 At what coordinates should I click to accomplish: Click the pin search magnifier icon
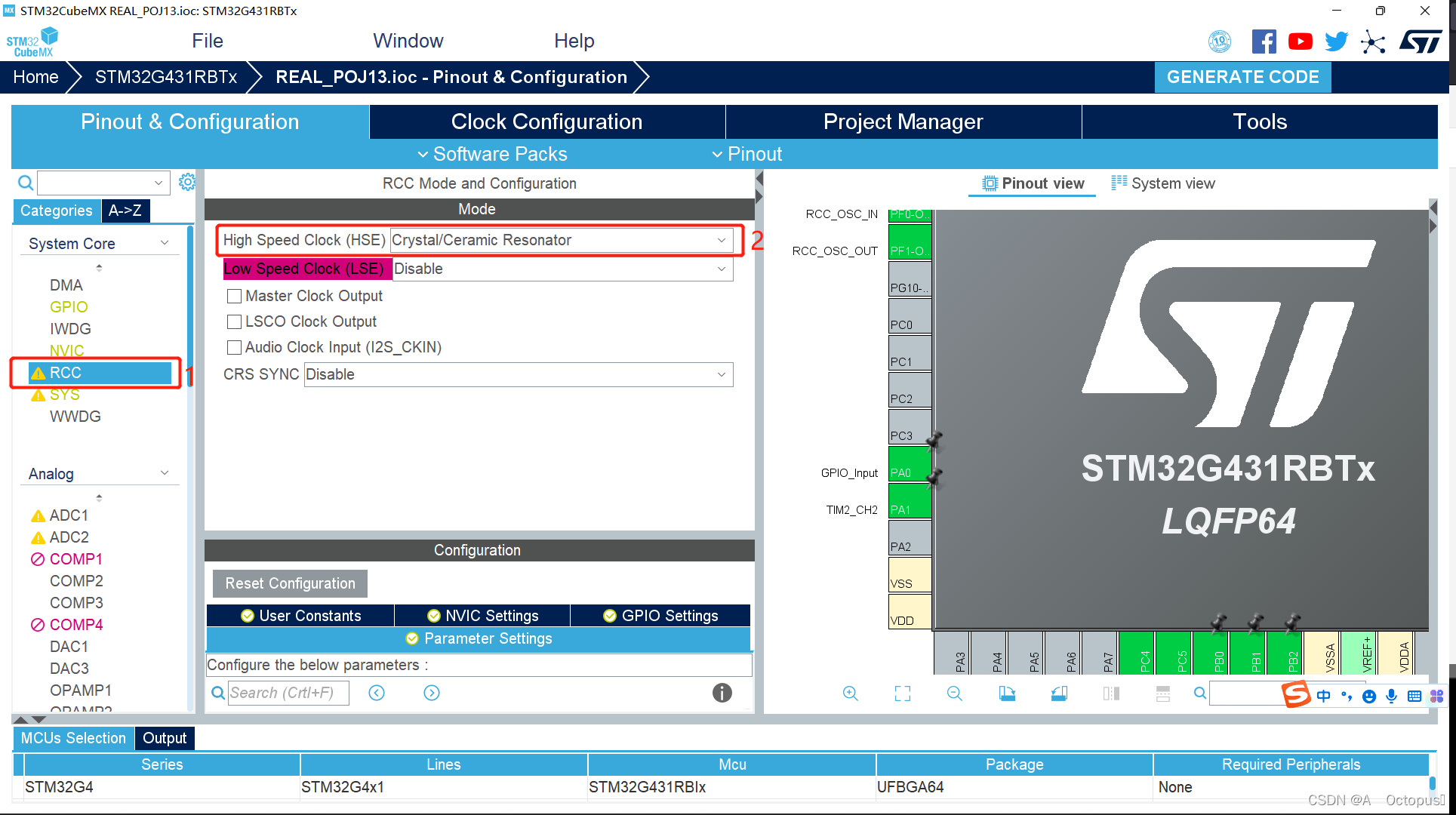tap(1199, 693)
